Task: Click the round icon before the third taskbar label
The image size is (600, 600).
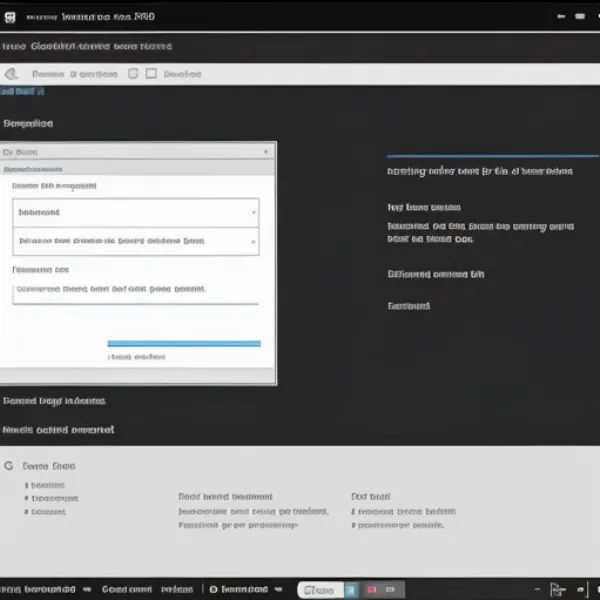Action: pyautogui.click(x=213, y=590)
